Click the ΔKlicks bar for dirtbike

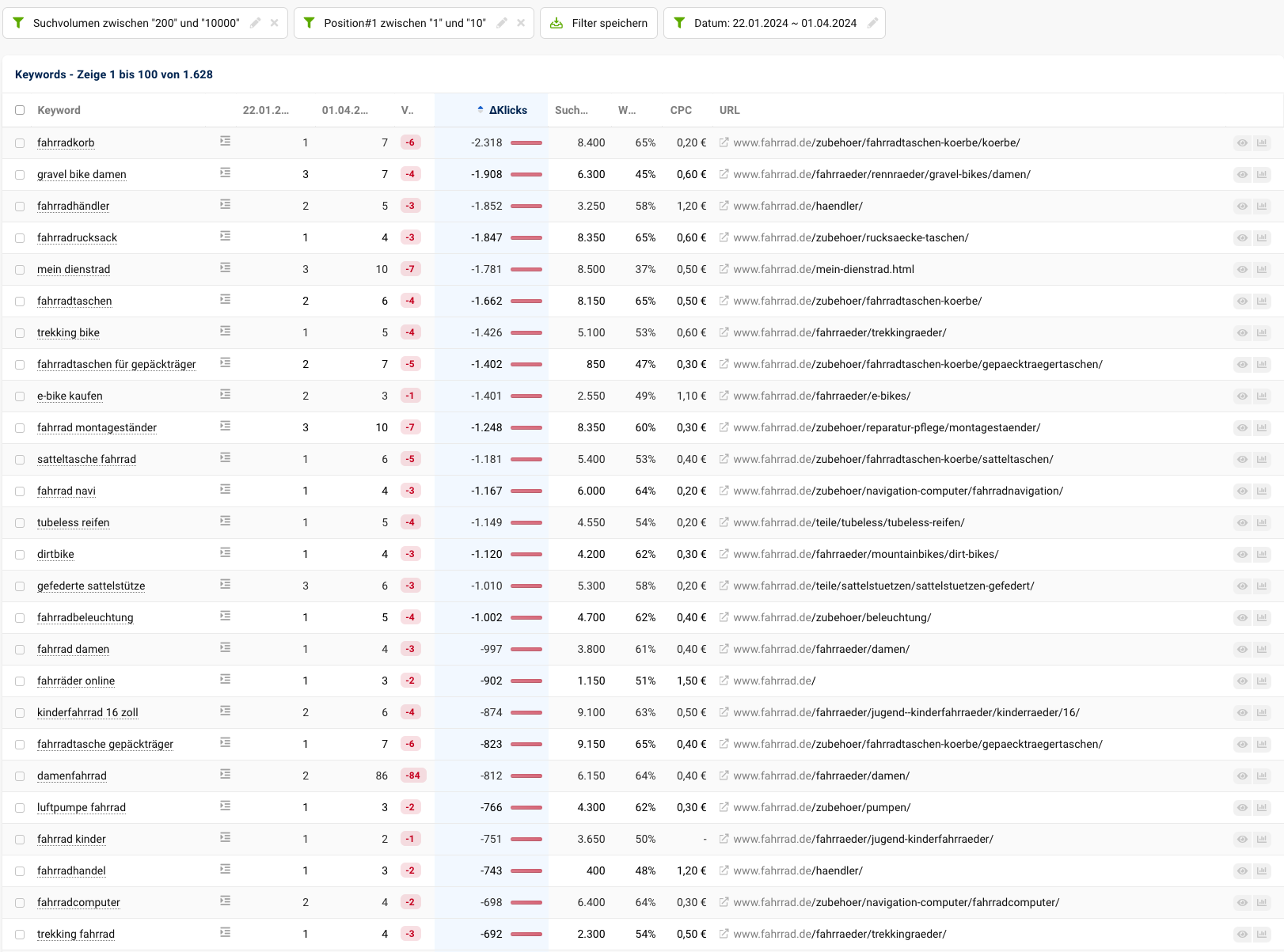pyautogui.click(x=526, y=555)
